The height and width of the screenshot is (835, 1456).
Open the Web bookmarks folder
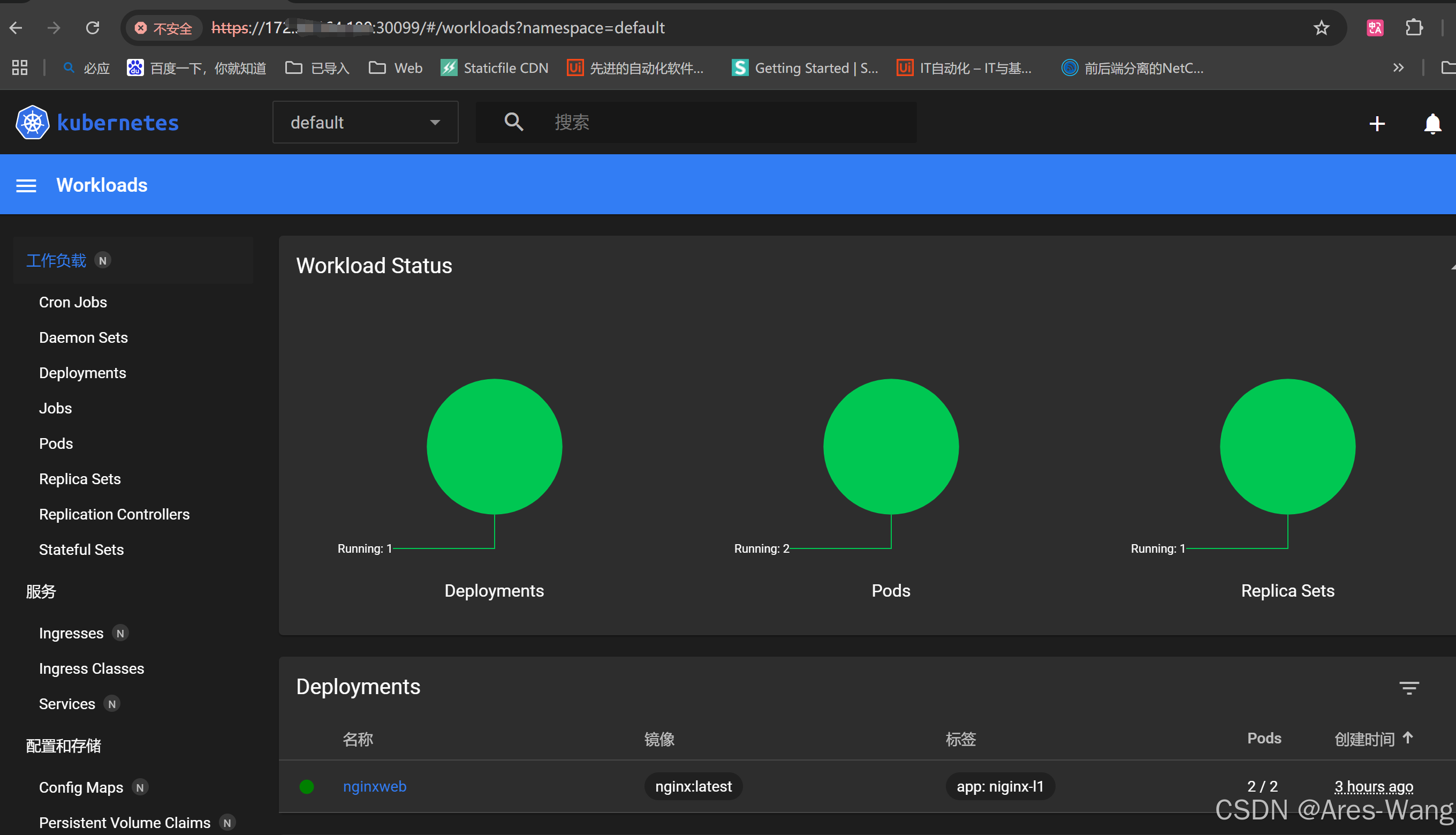tap(396, 67)
